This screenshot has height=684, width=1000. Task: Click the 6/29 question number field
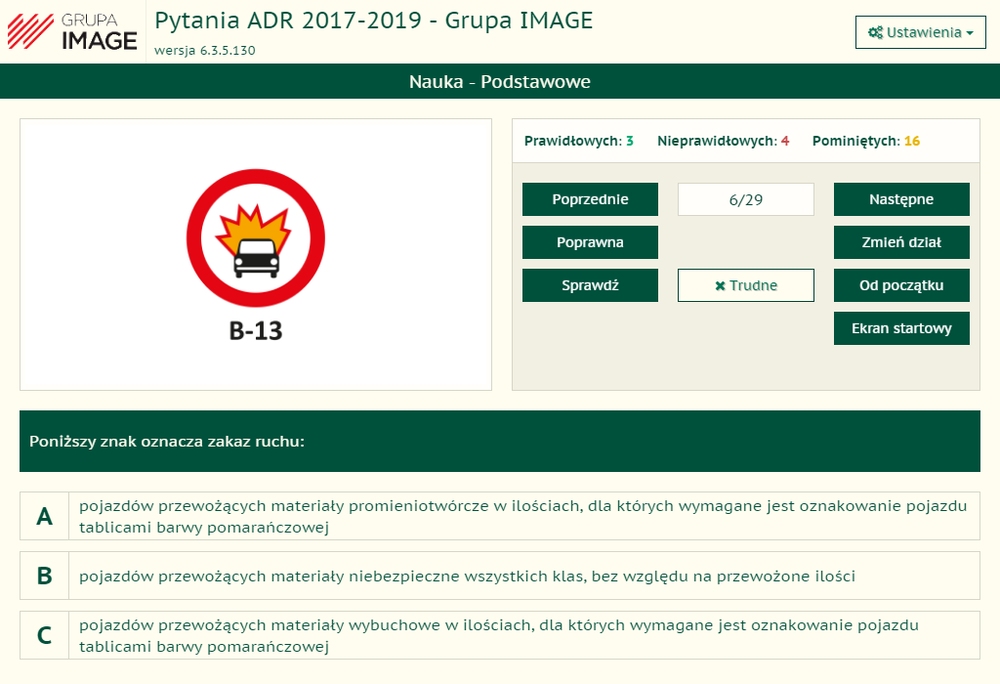coord(746,199)
